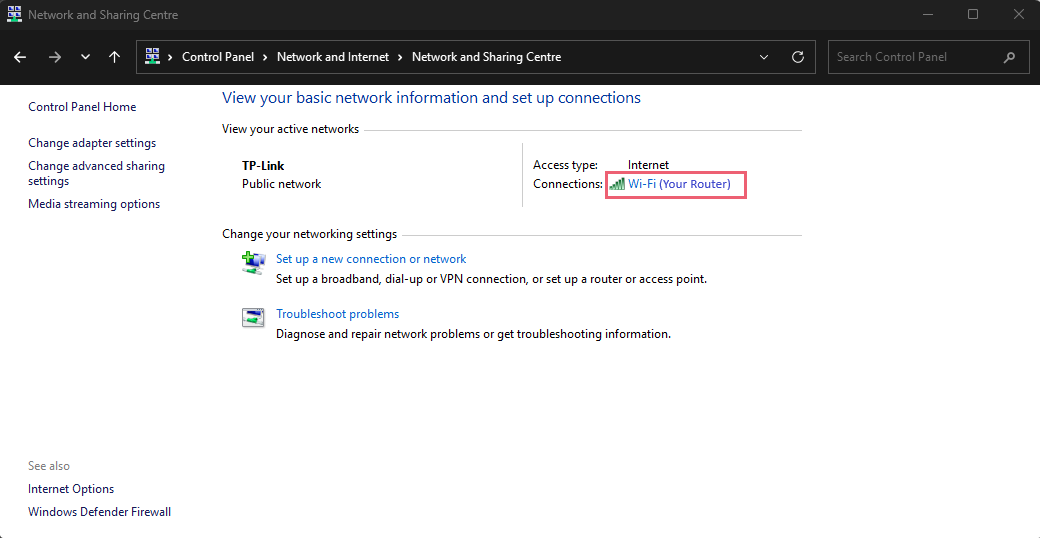Image resolution: width=1040 pixels, height=538 pixels.
Task: Click the Control Panel icon in address bar
Action: click(x=153, y=56)
